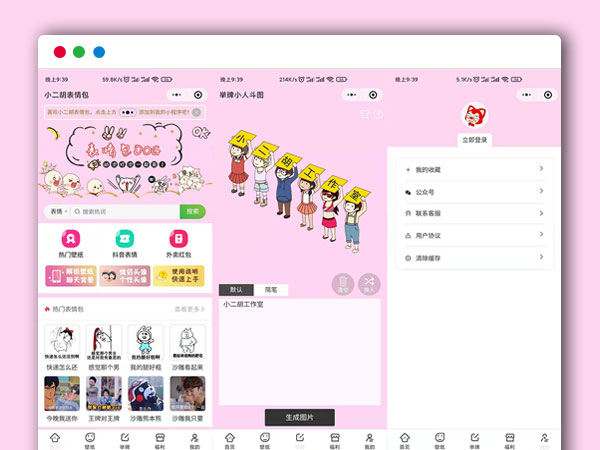Open the 感觉那个男 sticker thumbnail
Image resolution: width=600 pixels, height=450 pixels.
pos(104,342)
